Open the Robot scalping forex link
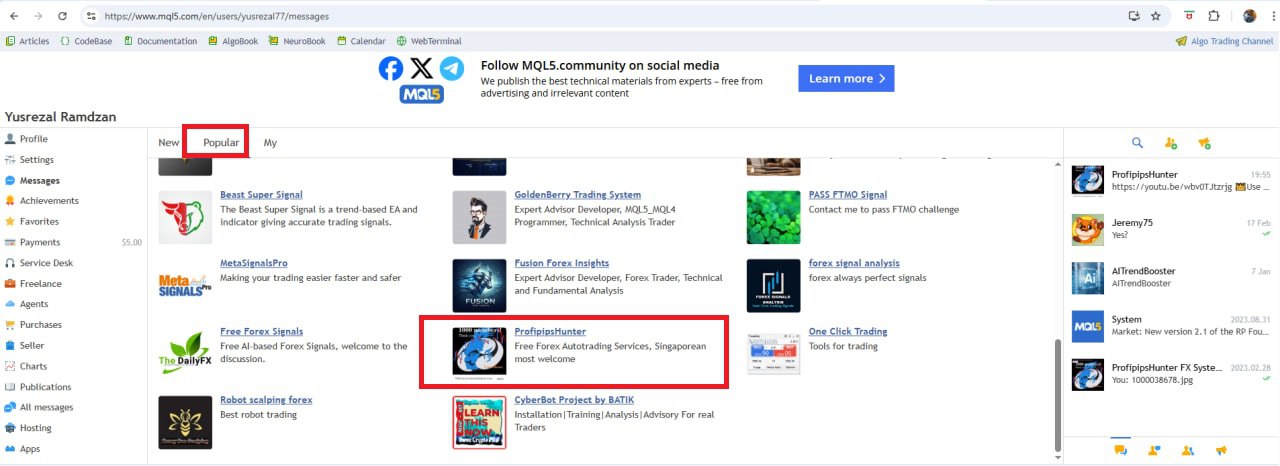The height and width of the screenshot is (466, 1280). [x=266, y=400]
